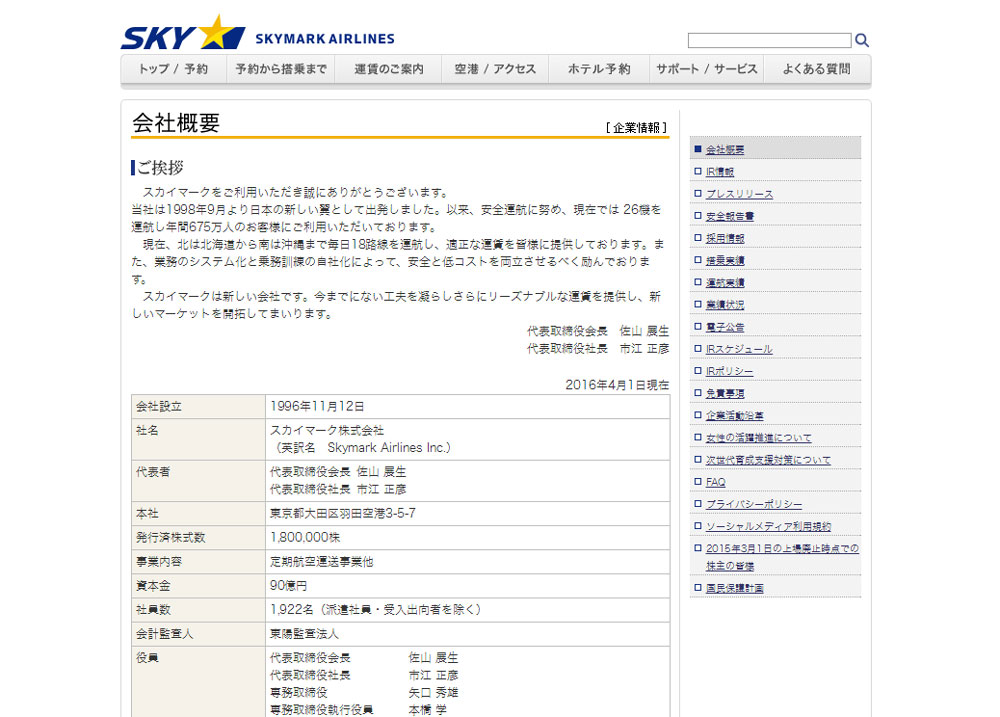Open the 予約から搭乗まで menu
This screenshot has width=1000, height=717.
pos(281,69)
